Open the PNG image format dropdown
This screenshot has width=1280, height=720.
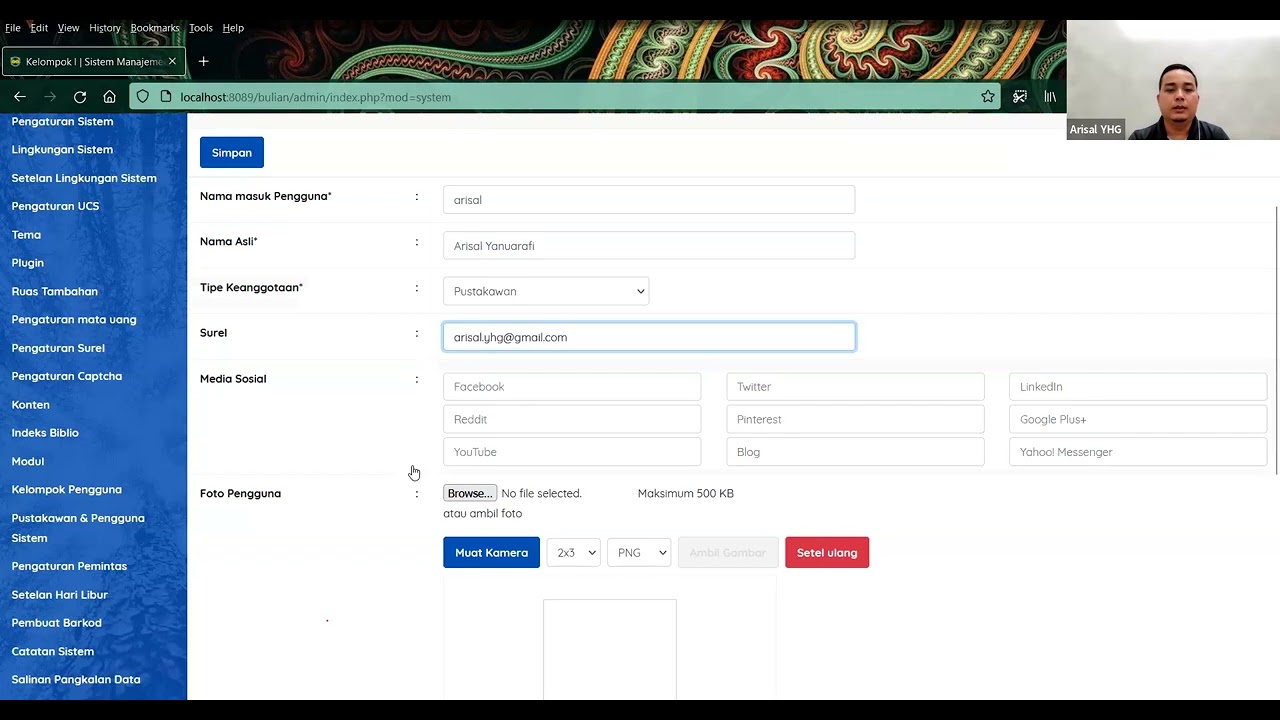tap(638, 553)
